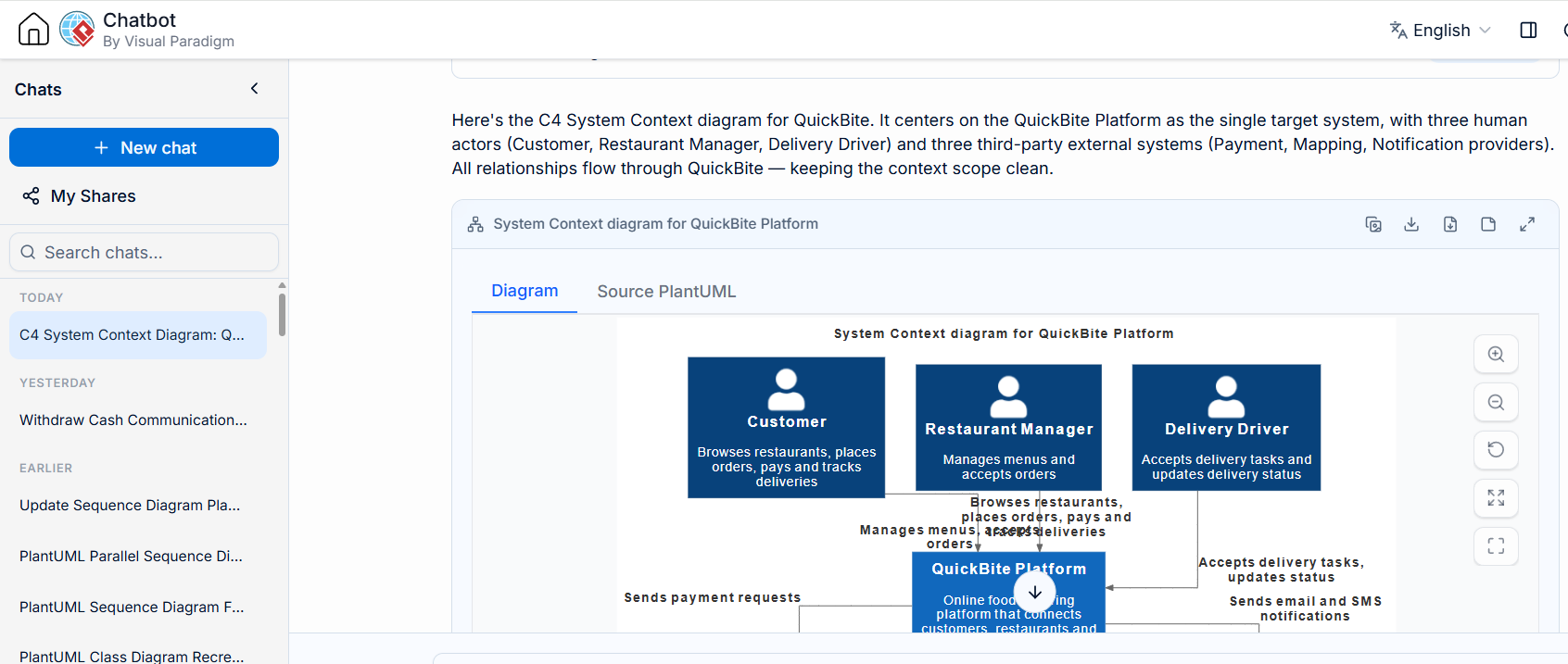Click the chat list scrollbar
Image resolution: width=1568 pixels, height=664 pixels.
282,316
